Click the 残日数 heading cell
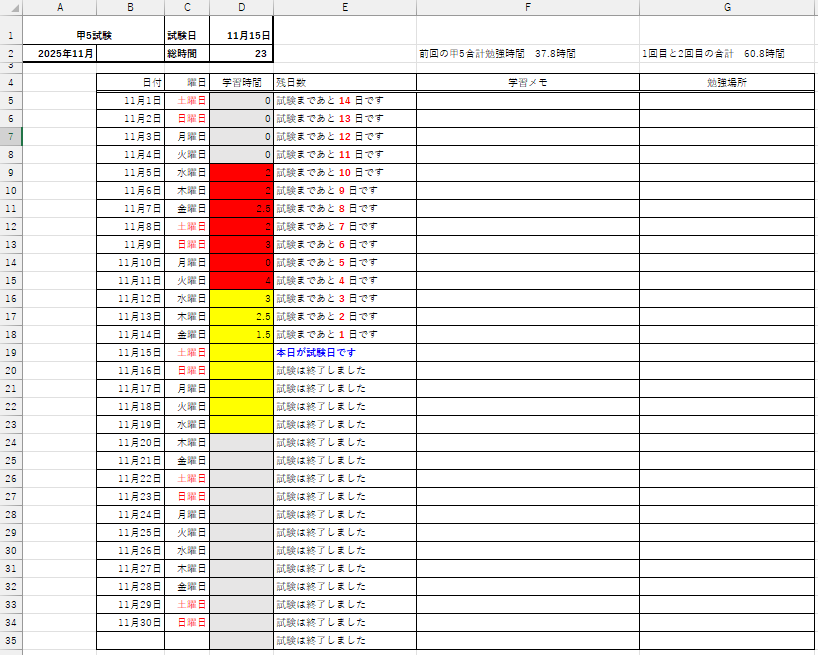 pyautogui.click(x=344, y=83)
